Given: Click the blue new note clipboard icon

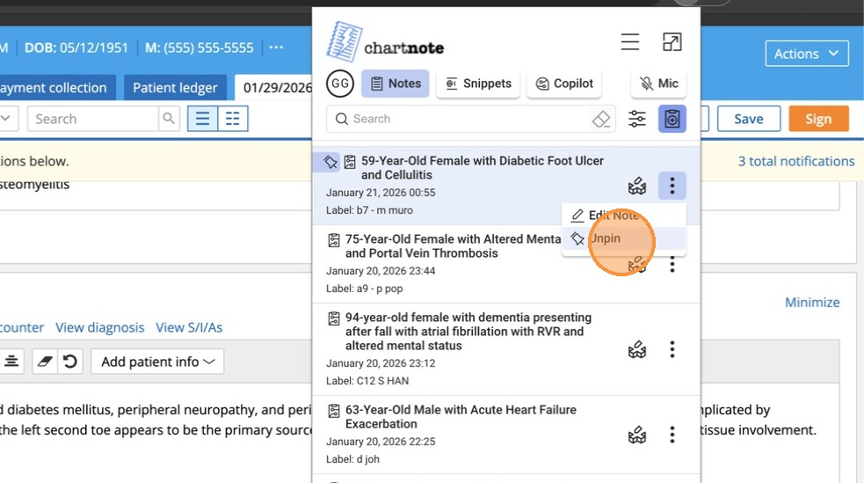Looking at the screenshot, I should (x=672, y=119).
